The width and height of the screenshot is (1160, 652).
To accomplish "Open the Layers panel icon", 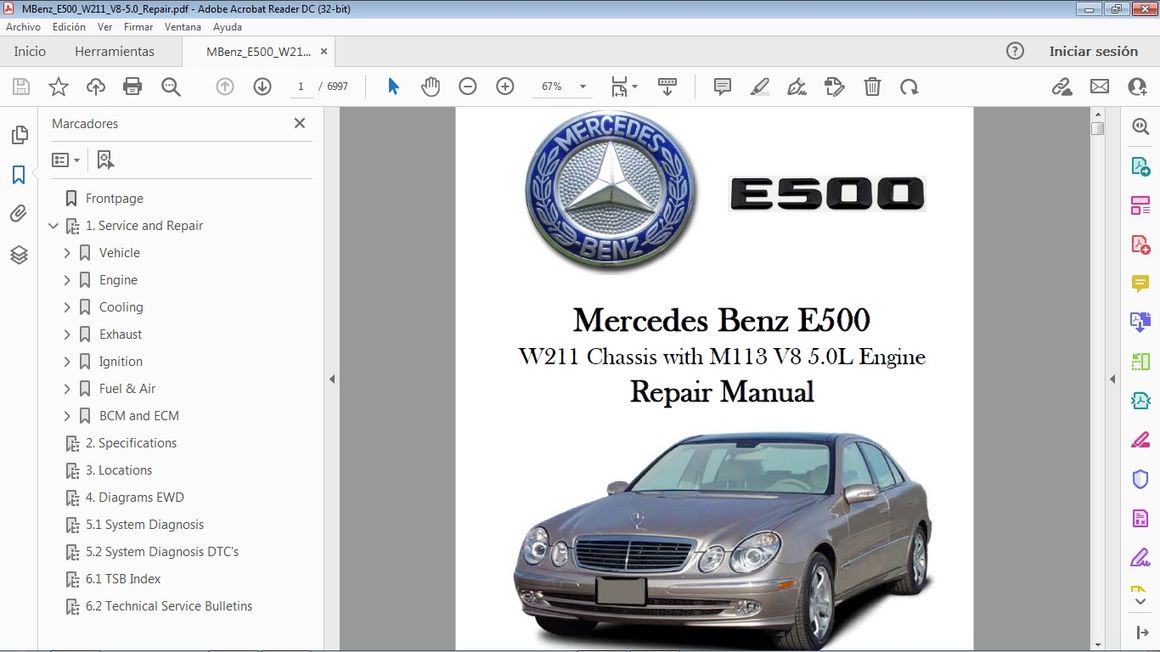I will point(18,255).
